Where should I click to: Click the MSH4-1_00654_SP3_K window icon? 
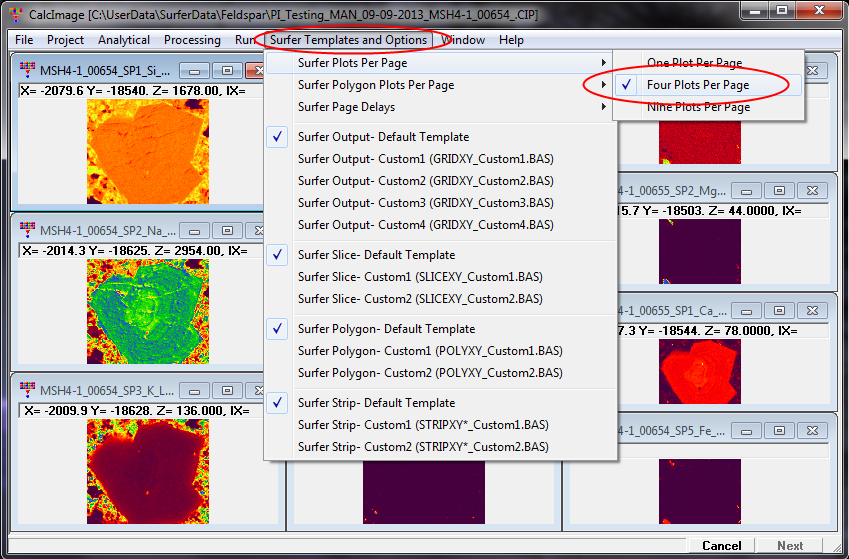27,390
